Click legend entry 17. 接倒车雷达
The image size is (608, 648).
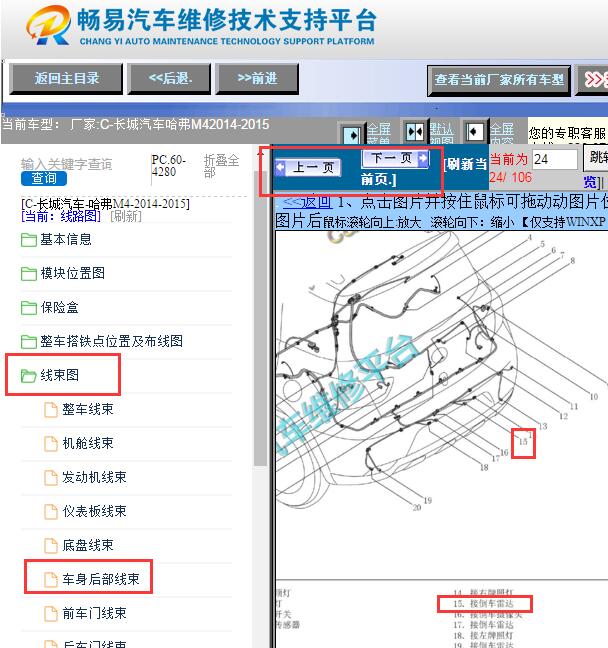click(483, 625)
